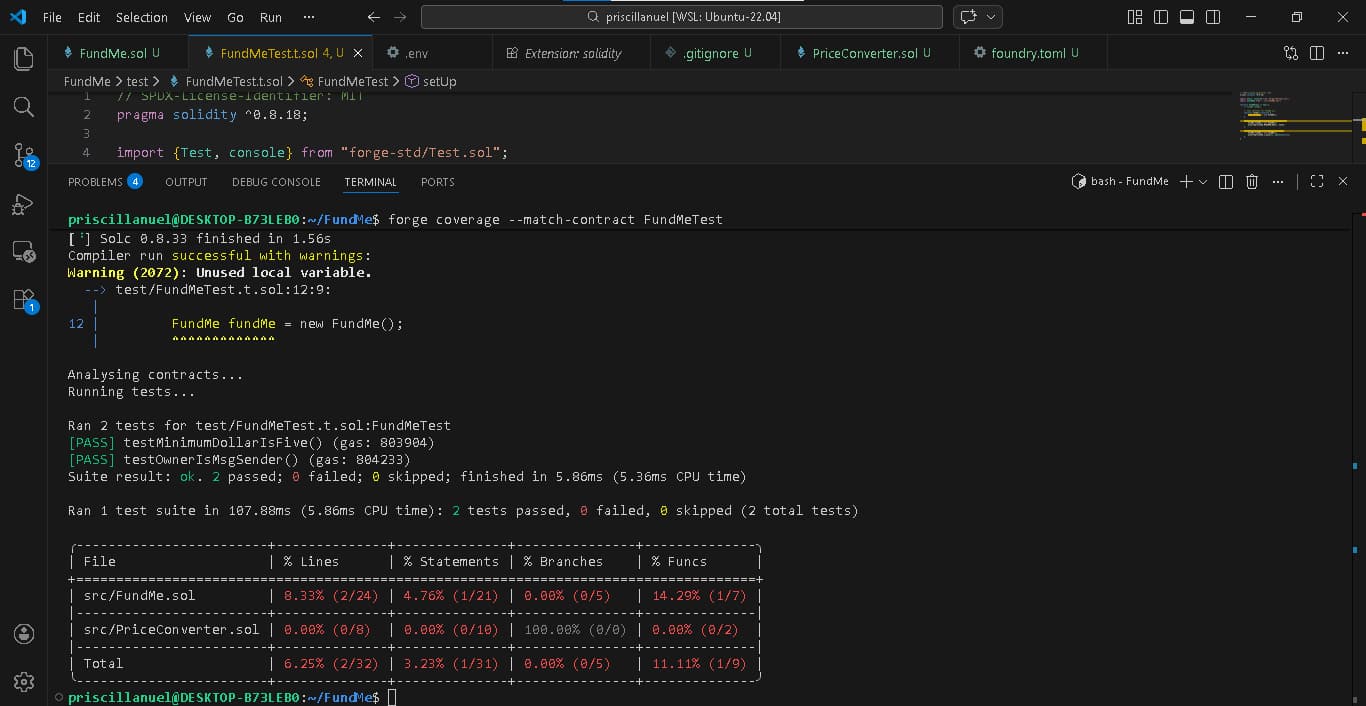Open the Explorer view in activity bar

(24, 59)
